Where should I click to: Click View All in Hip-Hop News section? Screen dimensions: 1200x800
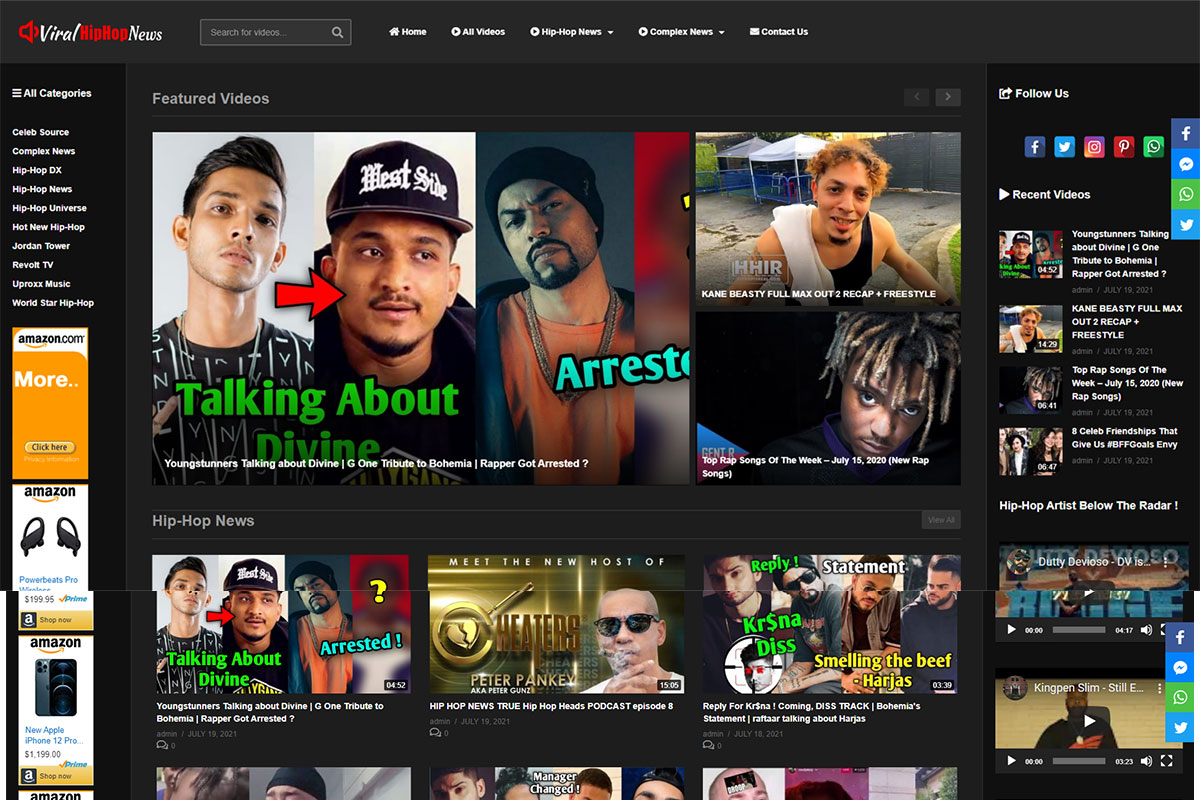pyautogui.click(x=941, y=520)
